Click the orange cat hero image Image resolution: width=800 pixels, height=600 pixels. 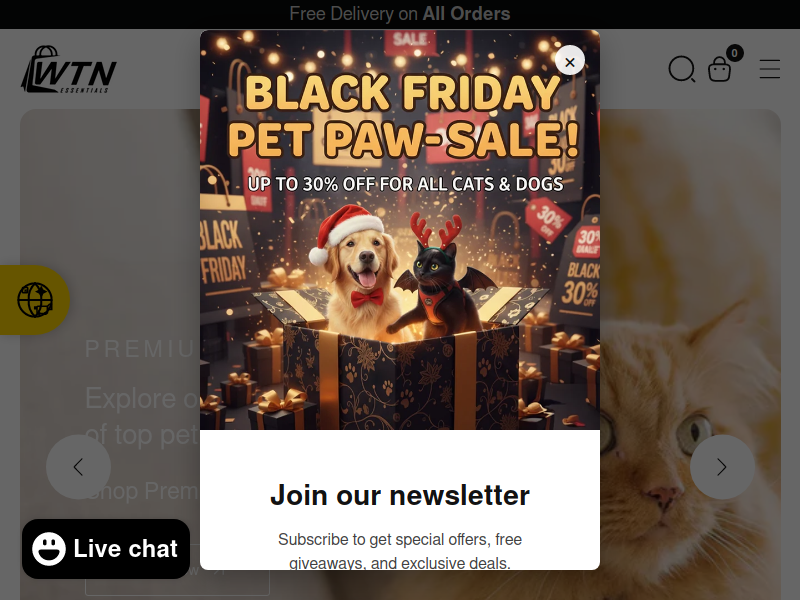[690, 355]
